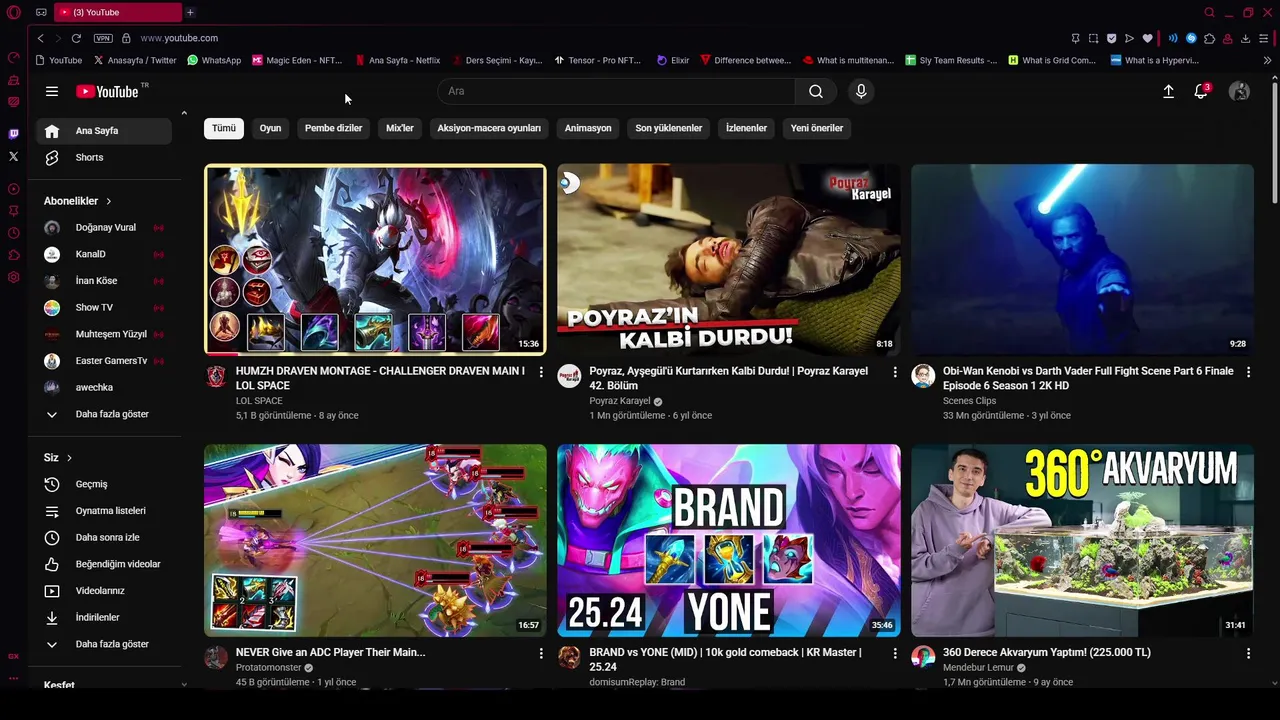Viewport: 1280px width, 720px height.
Task: Open Shorts in sidebar
Action: pyautogui.click(x=104, y=157)
